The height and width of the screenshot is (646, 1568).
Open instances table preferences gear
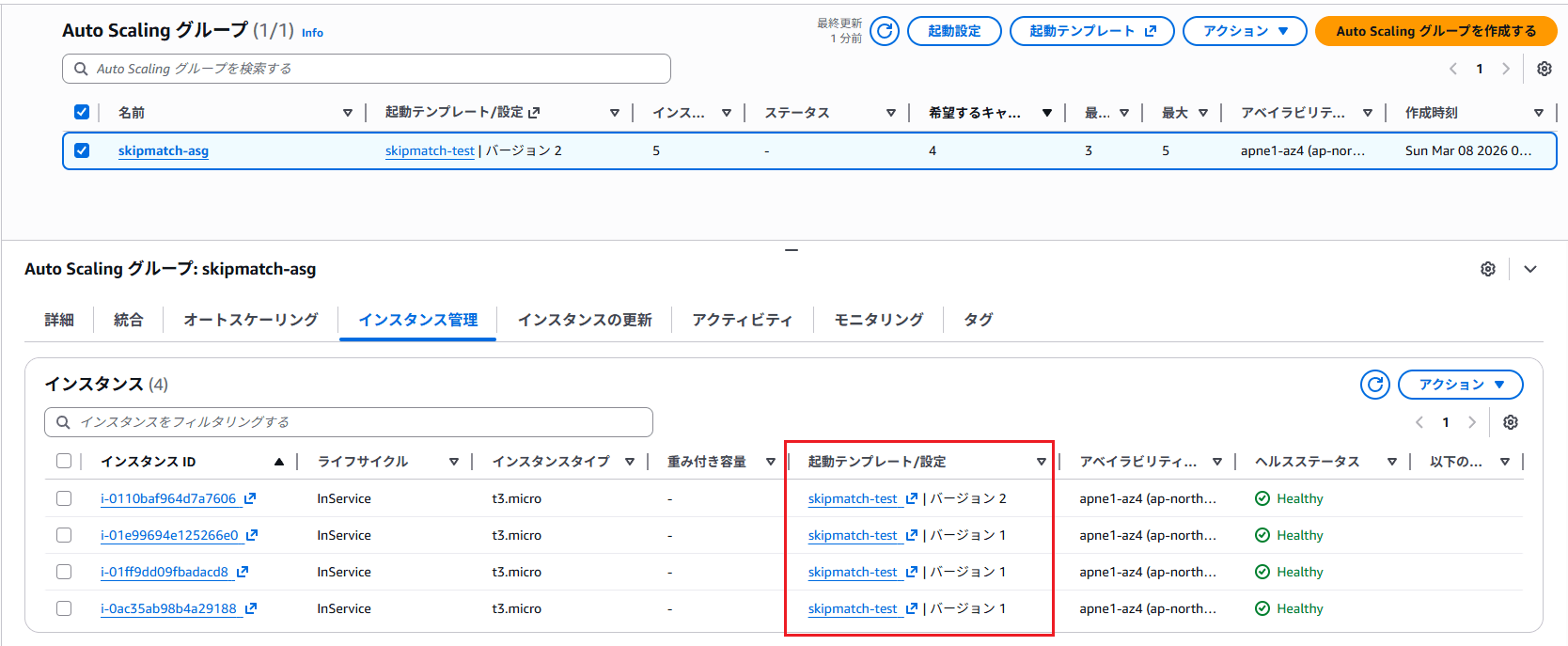pyautogui.click(x=1510, y=422)
